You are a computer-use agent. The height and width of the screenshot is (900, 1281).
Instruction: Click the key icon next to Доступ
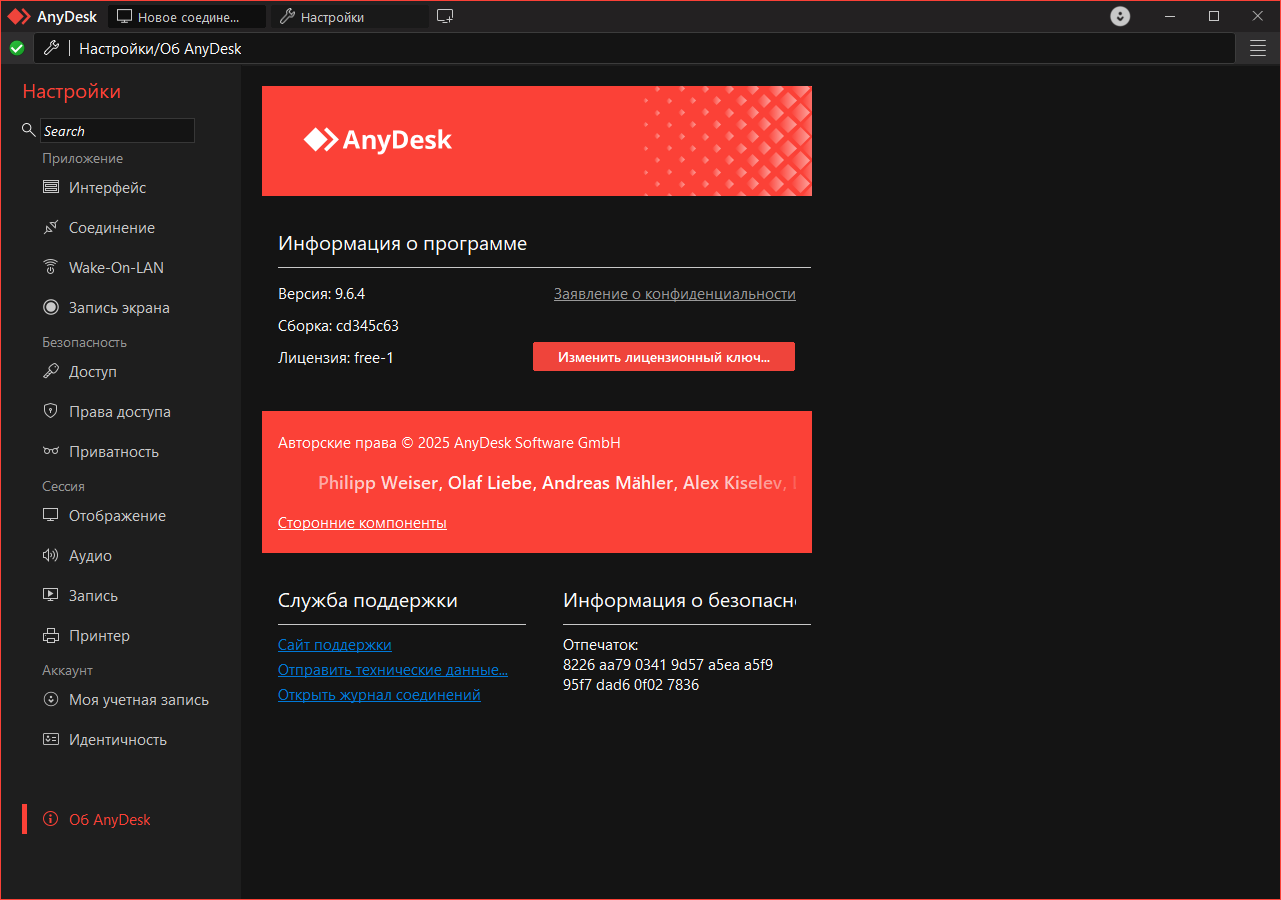[x=51, y=371]
